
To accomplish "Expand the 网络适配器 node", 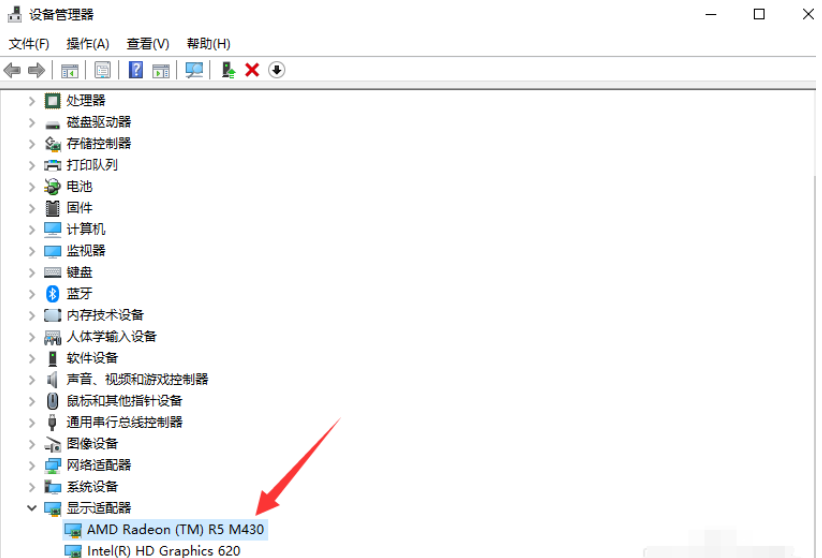I will [31, 465].
